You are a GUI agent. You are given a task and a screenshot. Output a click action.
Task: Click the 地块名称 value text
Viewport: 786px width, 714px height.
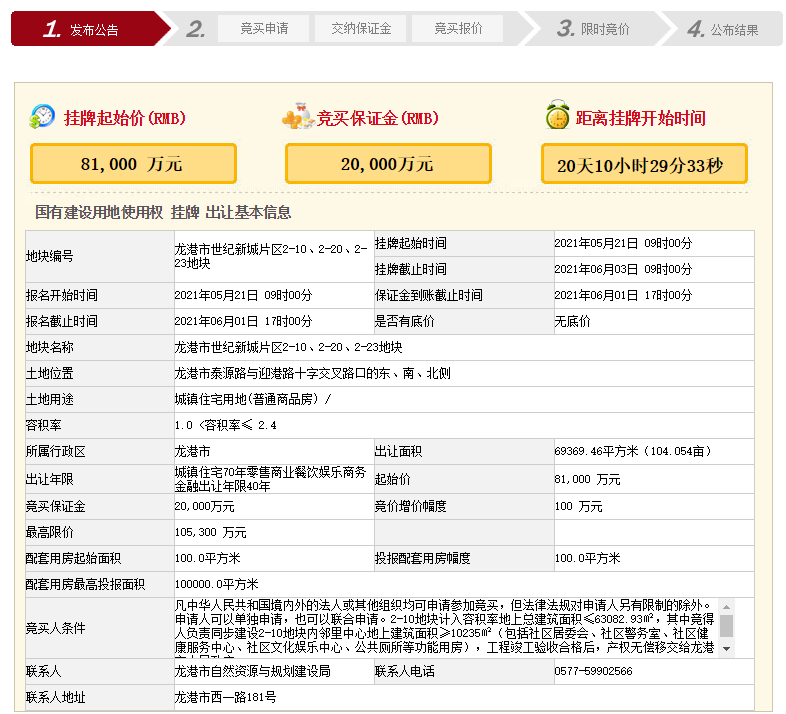[288, 347]
